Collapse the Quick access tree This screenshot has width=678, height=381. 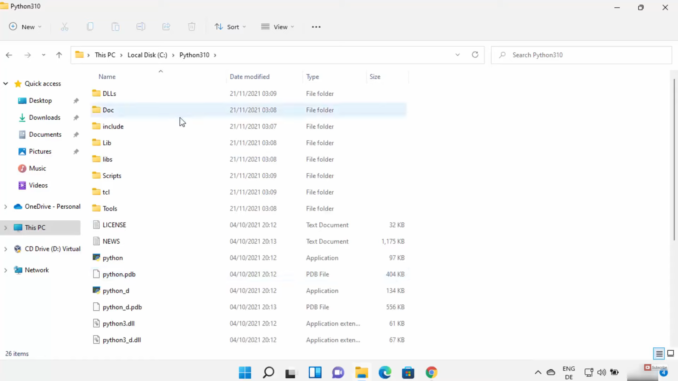pos(6,83)
